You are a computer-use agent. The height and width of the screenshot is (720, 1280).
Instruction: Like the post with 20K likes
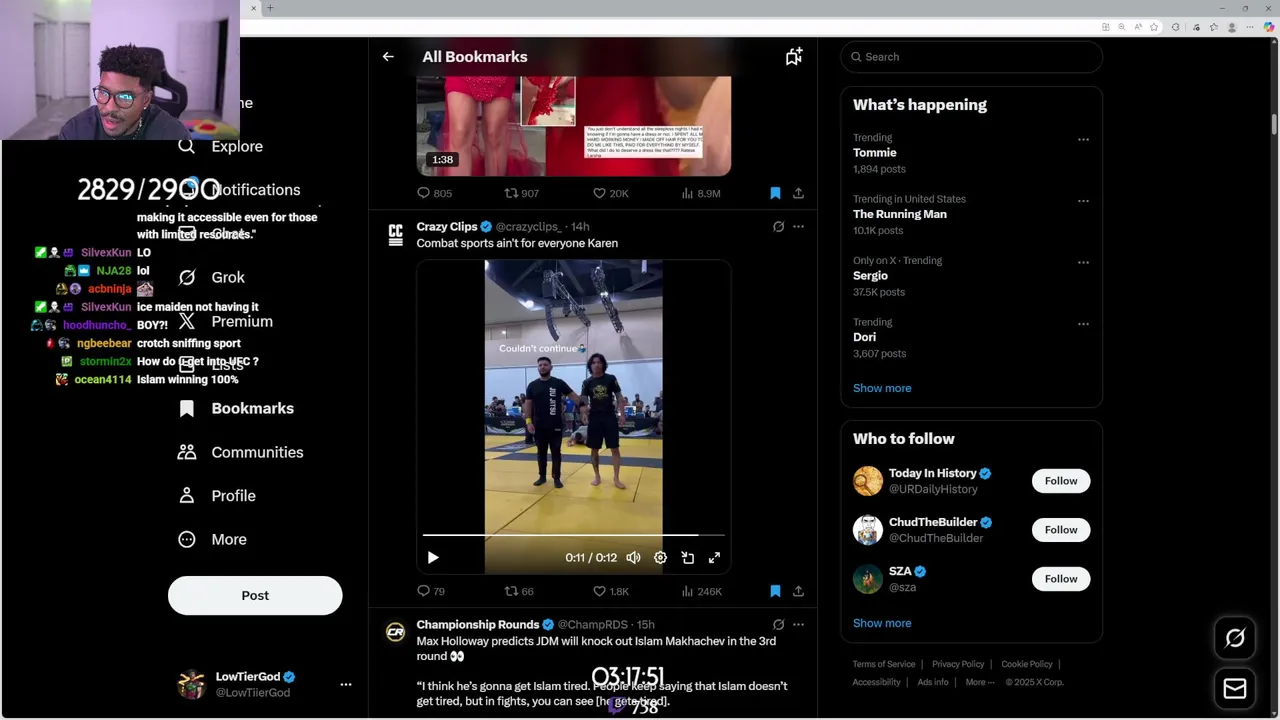[x=610, y=193]
